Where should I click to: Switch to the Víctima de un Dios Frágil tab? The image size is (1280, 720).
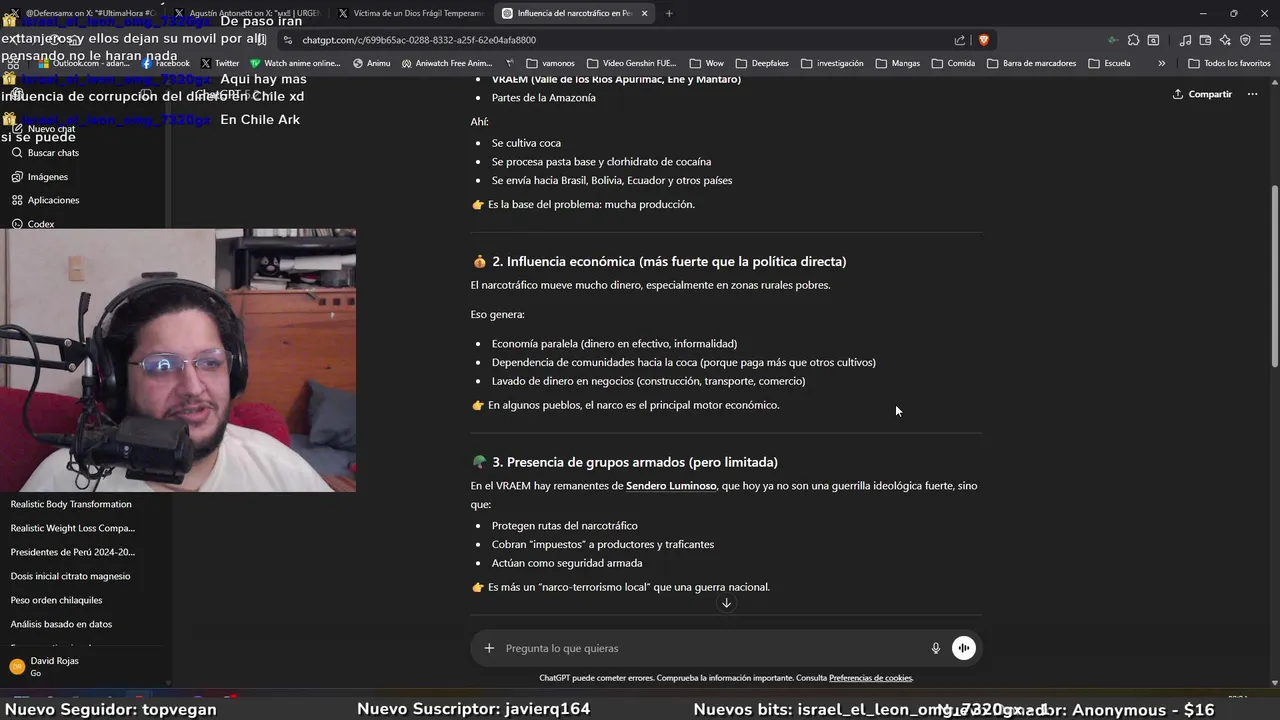tap(410, 13)
